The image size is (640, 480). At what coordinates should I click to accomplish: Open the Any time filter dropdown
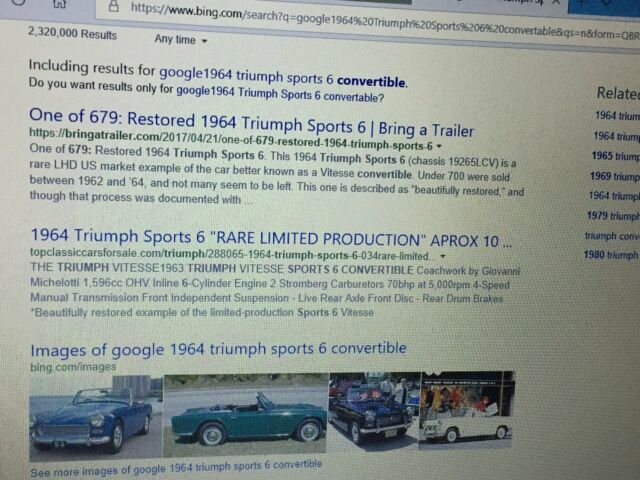[181, 40]
